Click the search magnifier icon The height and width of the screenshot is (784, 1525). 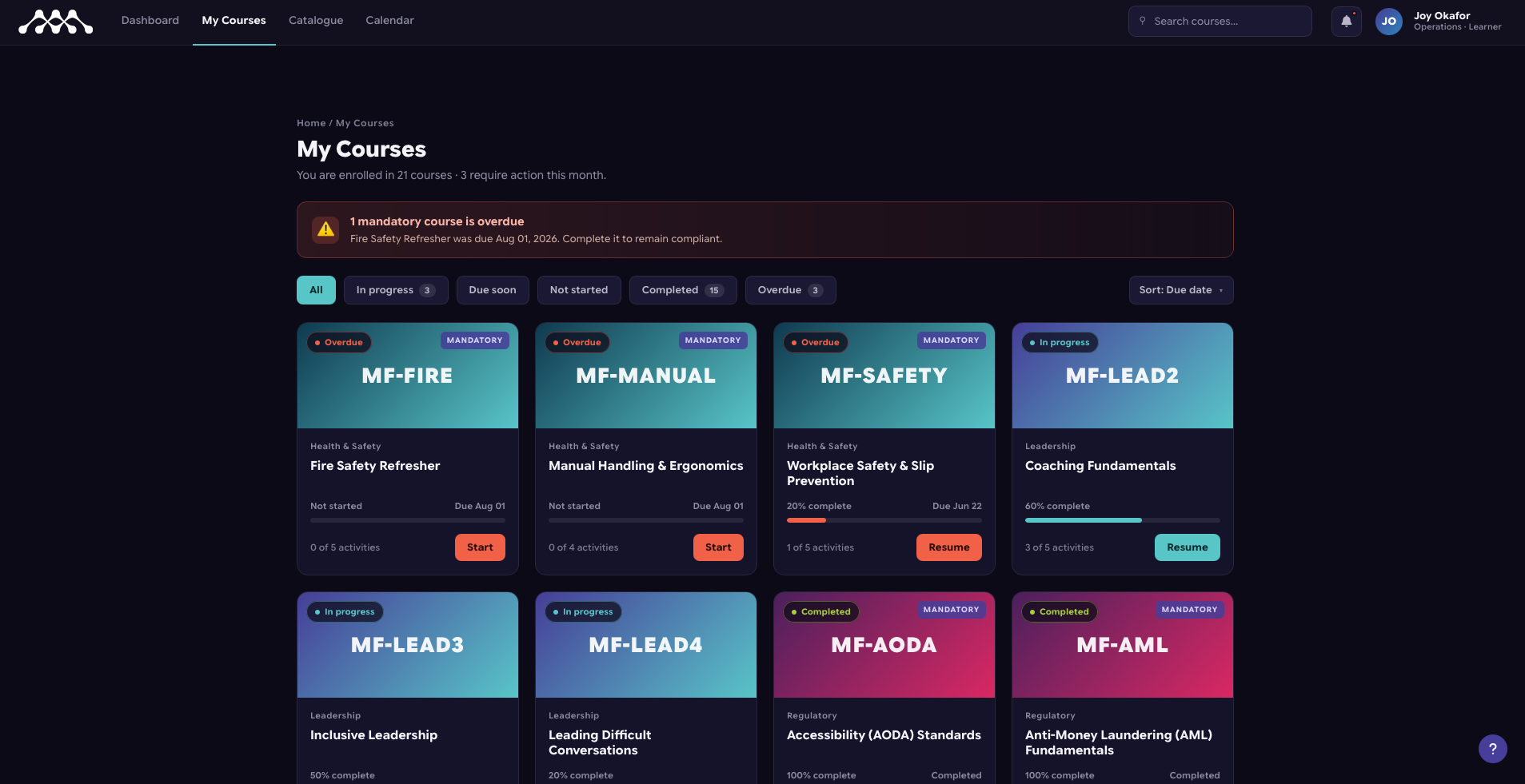[1142, 21]
